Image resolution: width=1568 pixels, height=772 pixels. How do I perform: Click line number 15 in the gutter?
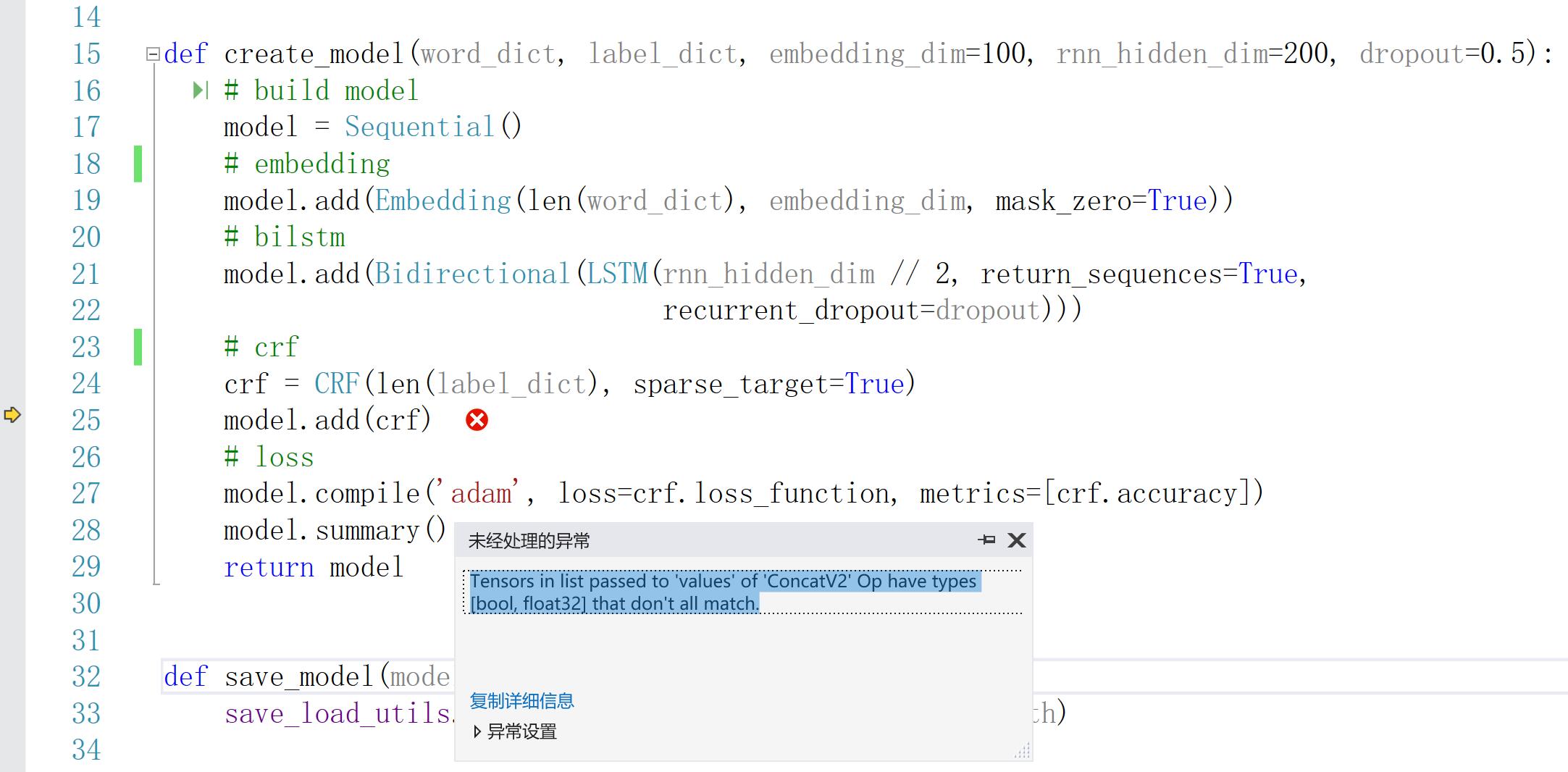86,54
